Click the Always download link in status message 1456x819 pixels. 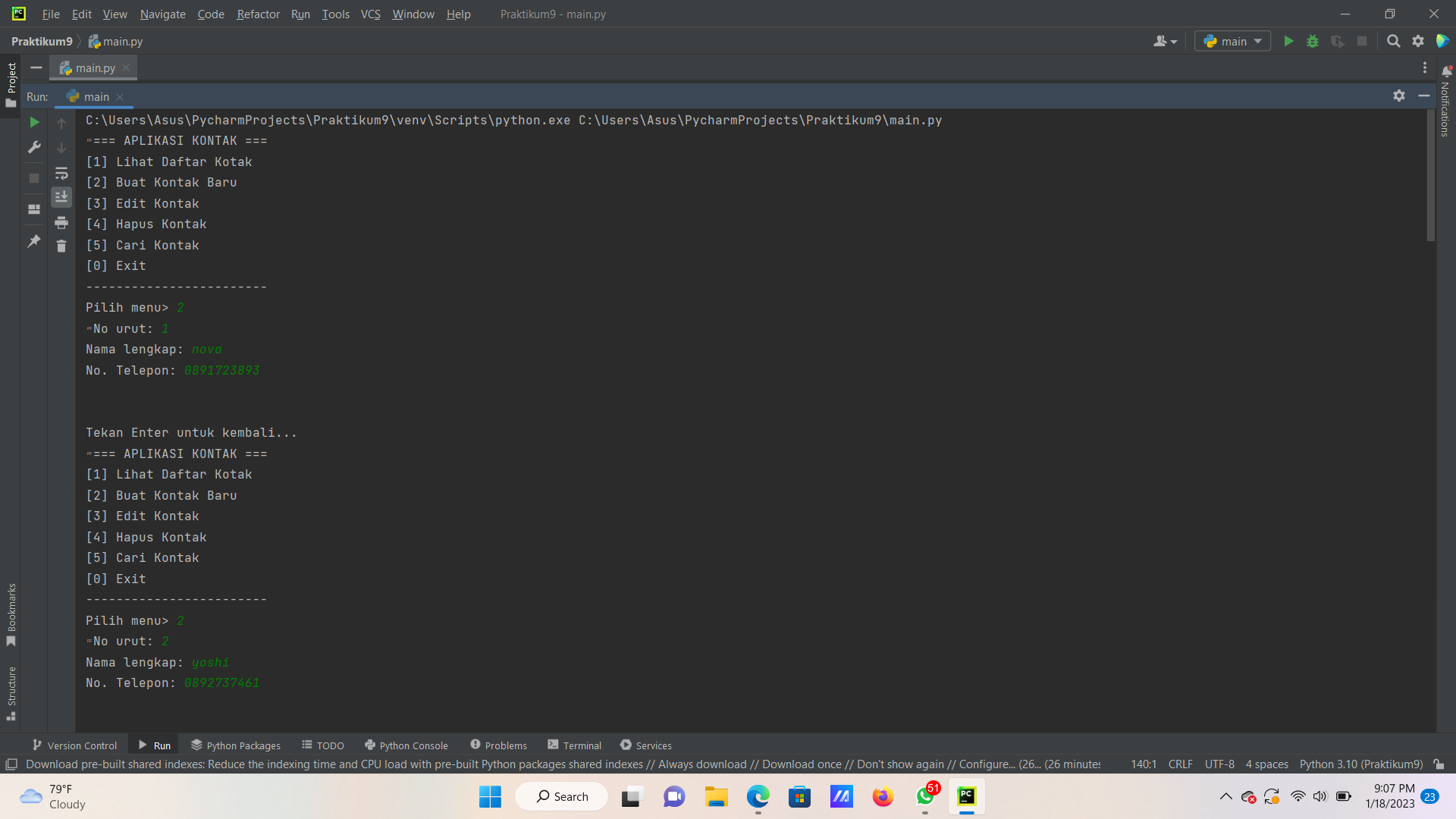[x=701, y=764]
